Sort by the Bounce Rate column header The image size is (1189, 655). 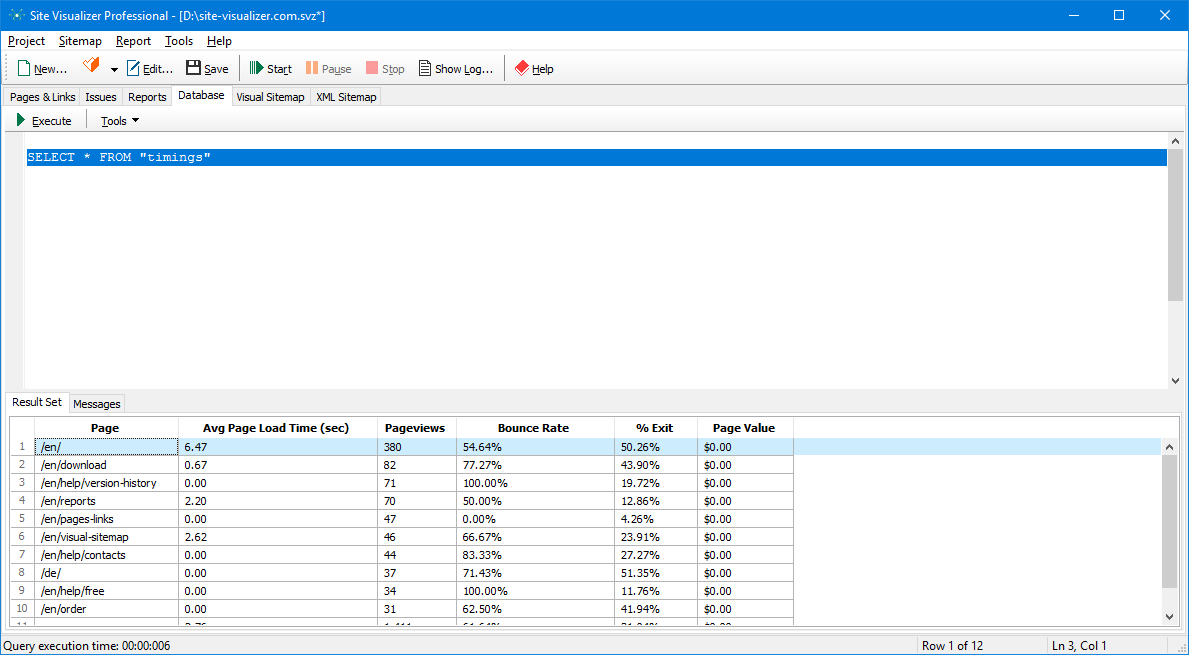(533, 428)
